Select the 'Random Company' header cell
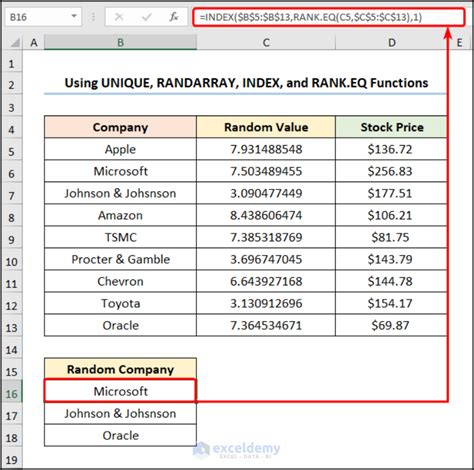 [120, 369]
